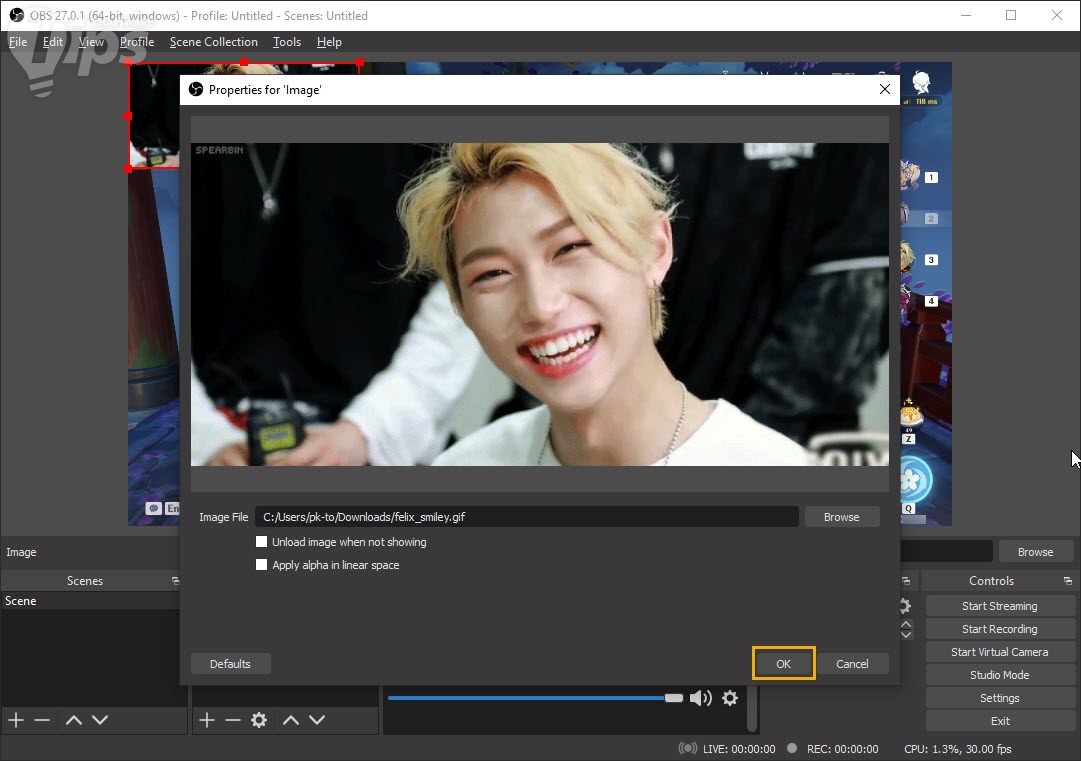Screen dimensions: 1081x761
Task: Click the Image File path field
Action: [x=526, y=517]
